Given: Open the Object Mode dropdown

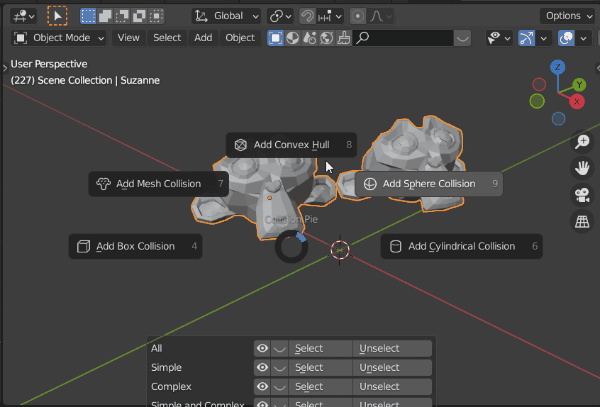Looking at the screenshot, I should 59,38.
